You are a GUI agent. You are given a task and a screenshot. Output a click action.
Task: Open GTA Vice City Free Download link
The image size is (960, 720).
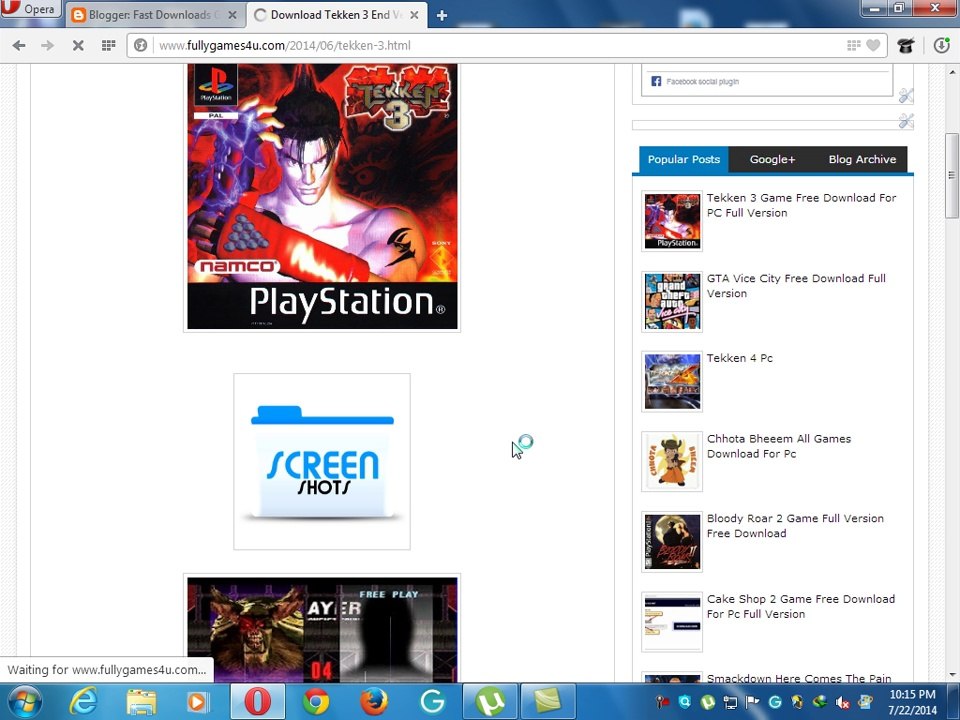point(796,285)
